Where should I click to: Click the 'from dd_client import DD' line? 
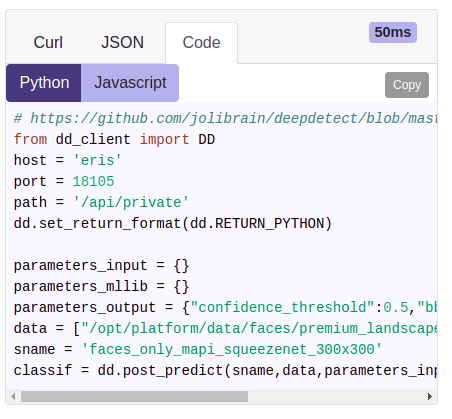(x=114, y=139)
